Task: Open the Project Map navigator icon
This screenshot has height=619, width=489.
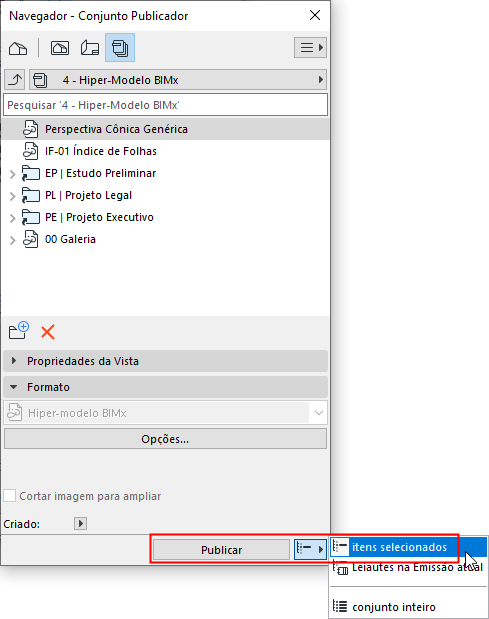Action: pos(18,48)
